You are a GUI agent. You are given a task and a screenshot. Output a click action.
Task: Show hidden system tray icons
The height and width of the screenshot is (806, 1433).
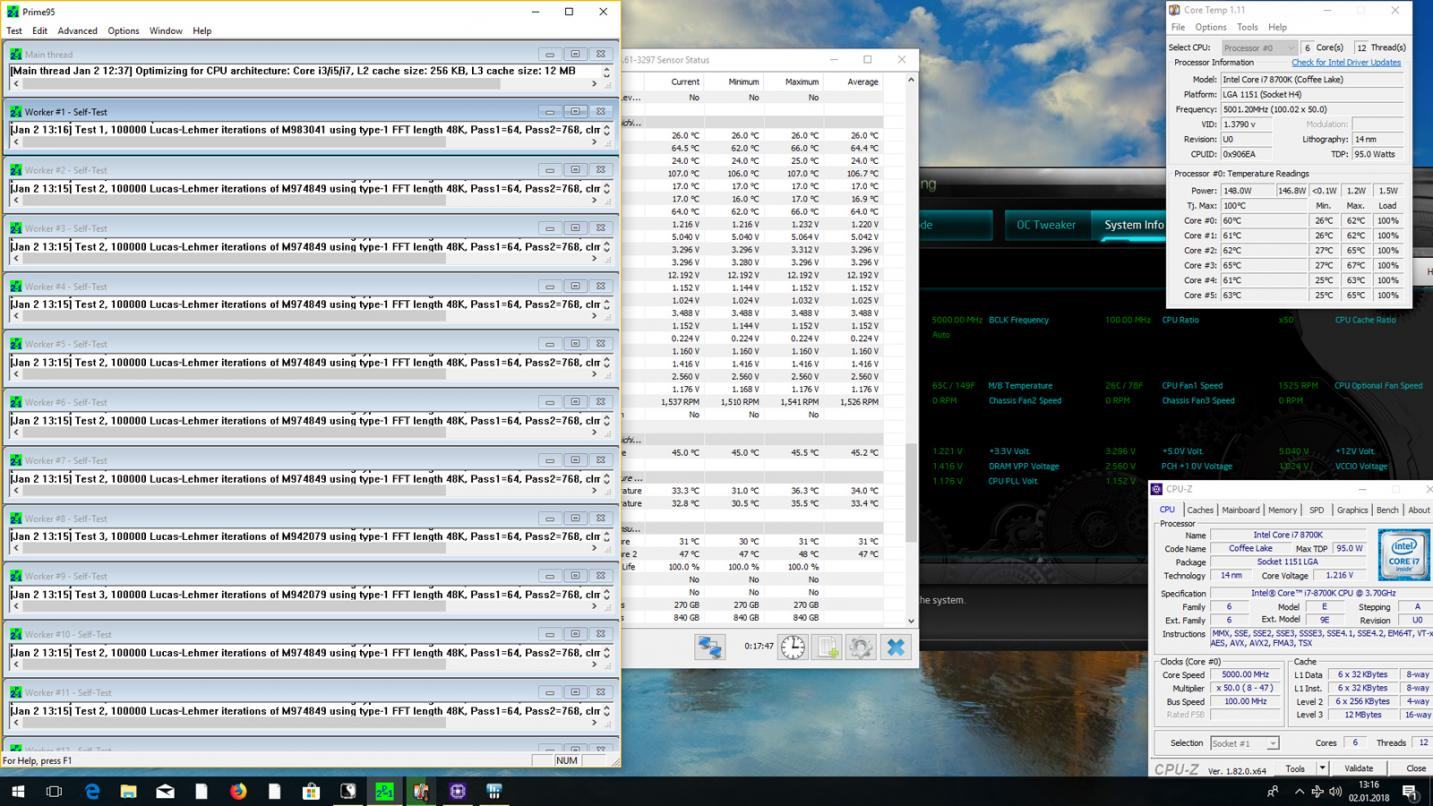[x=1298, y=791]
